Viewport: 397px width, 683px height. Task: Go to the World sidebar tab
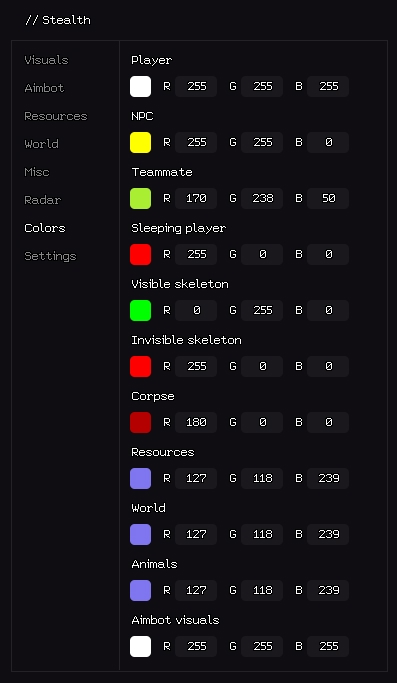(41, 144)
